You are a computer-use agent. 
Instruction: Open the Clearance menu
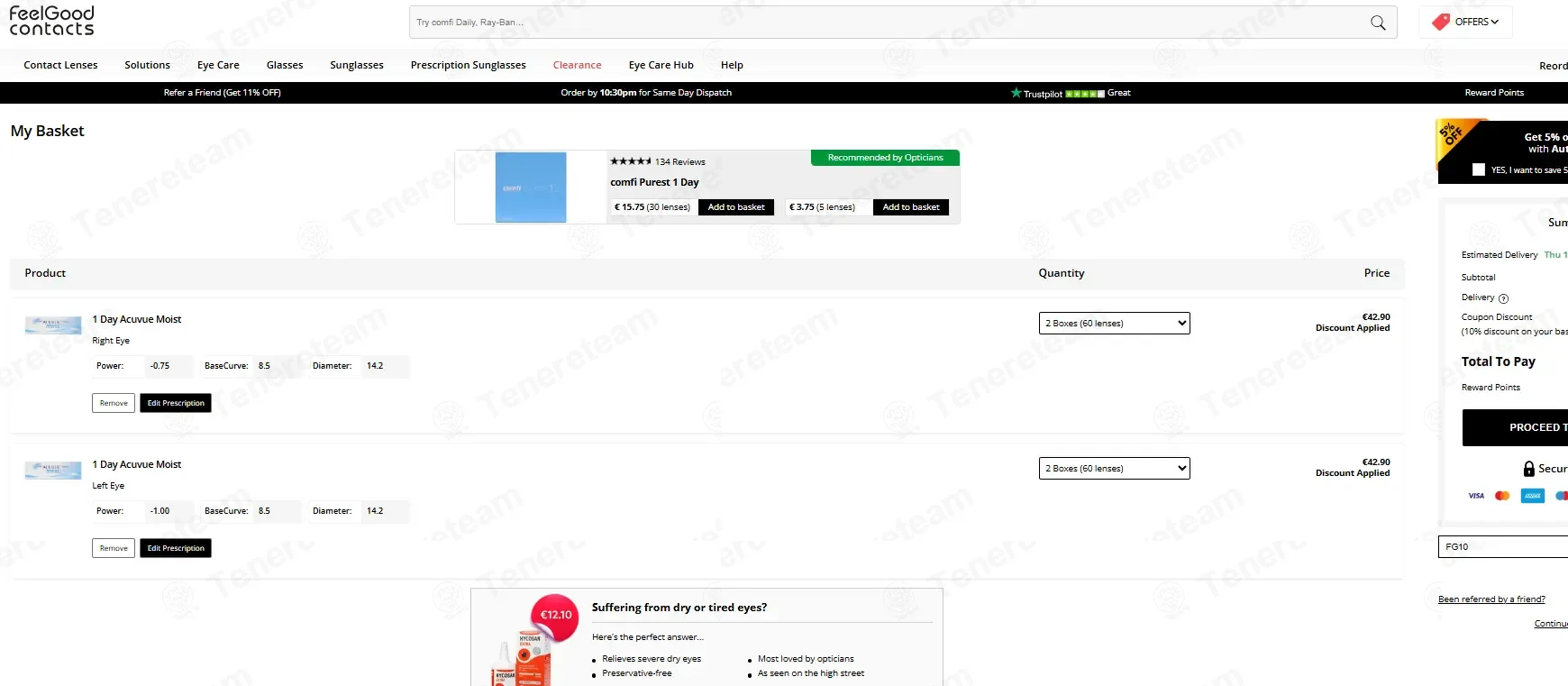[x=578, y=65]
